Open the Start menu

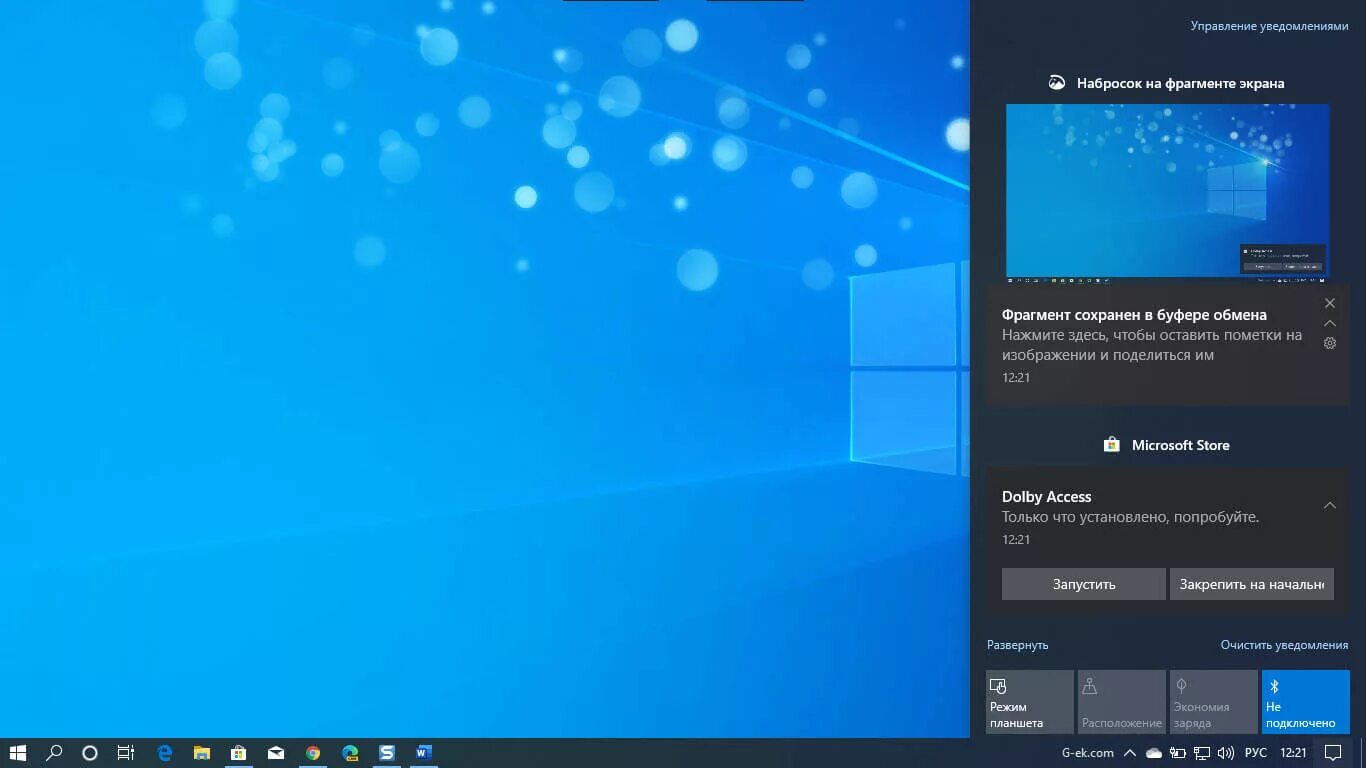(18, 753)
